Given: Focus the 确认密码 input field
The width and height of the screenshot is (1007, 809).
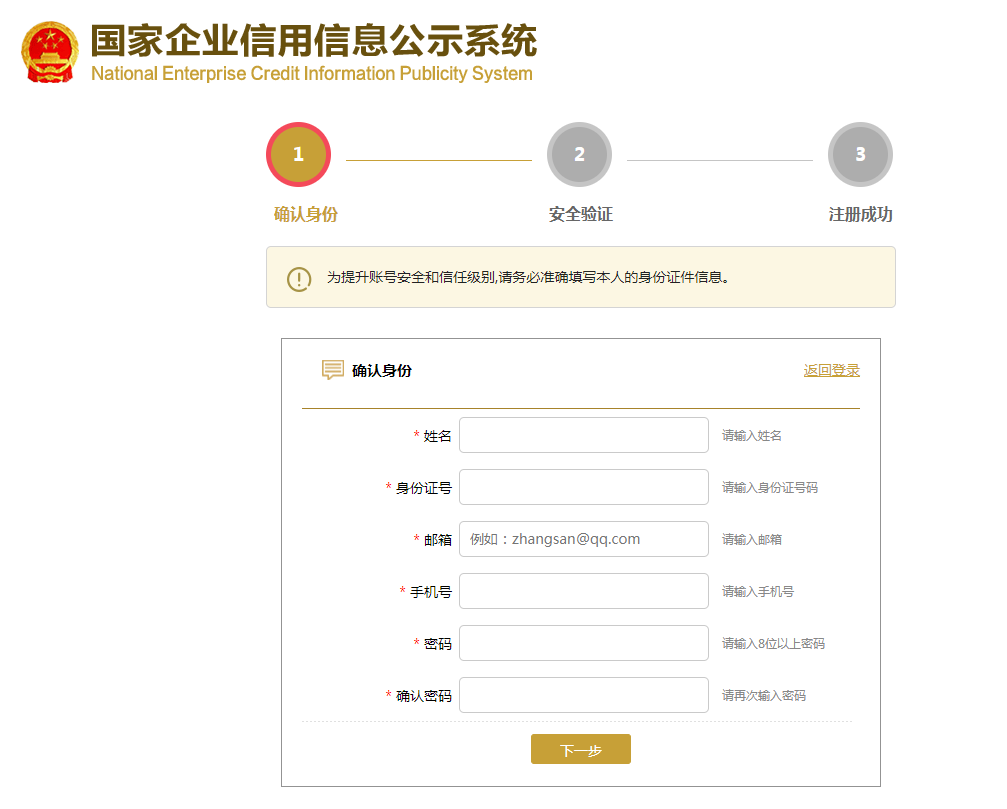Looking at the screenshot, I should (583, 696).
